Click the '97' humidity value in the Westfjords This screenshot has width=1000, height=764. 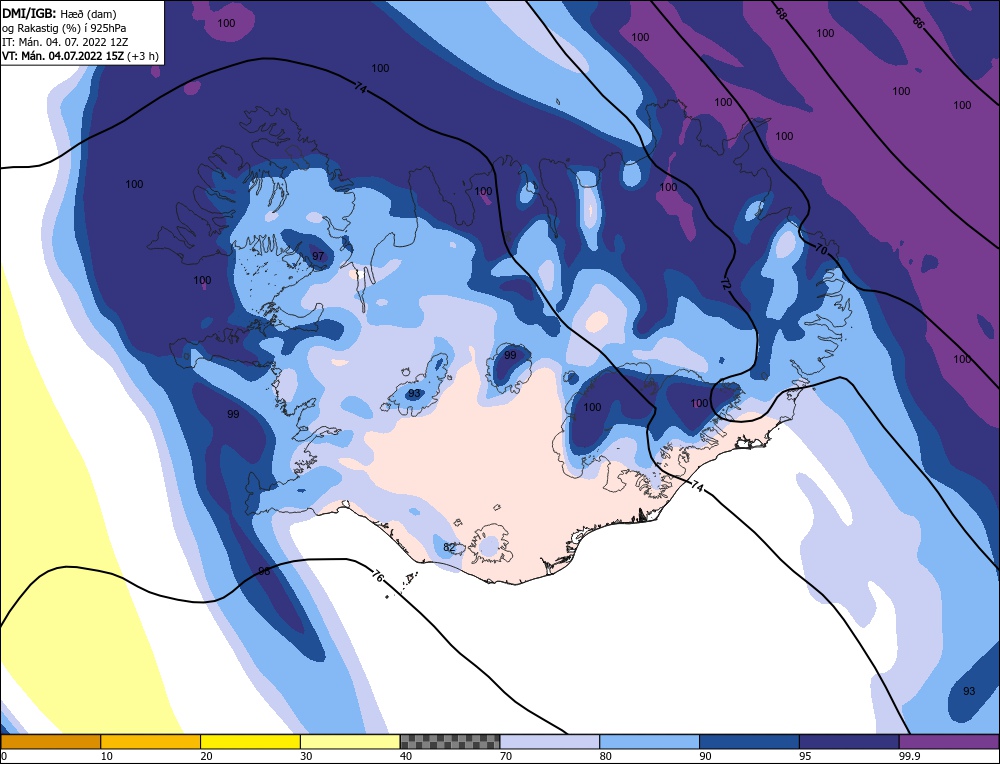(x=318, y=256)
